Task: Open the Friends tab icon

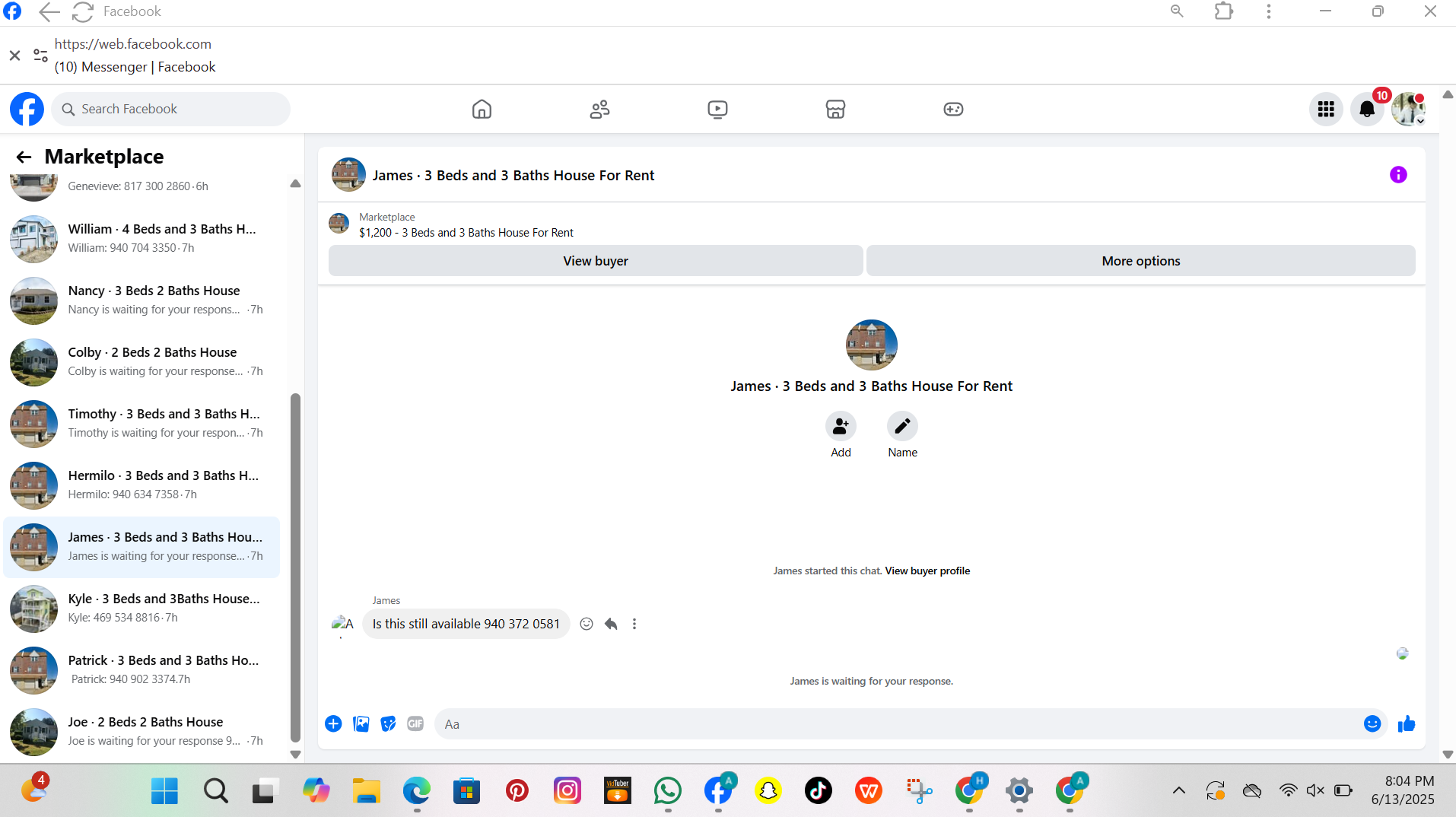Action: point(599,109)
